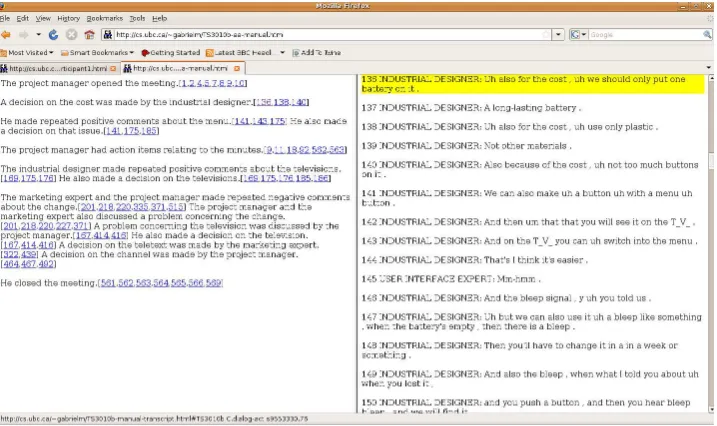Open link 561 in the closed meeting sentence
The image size is (717, 426).
108,283
